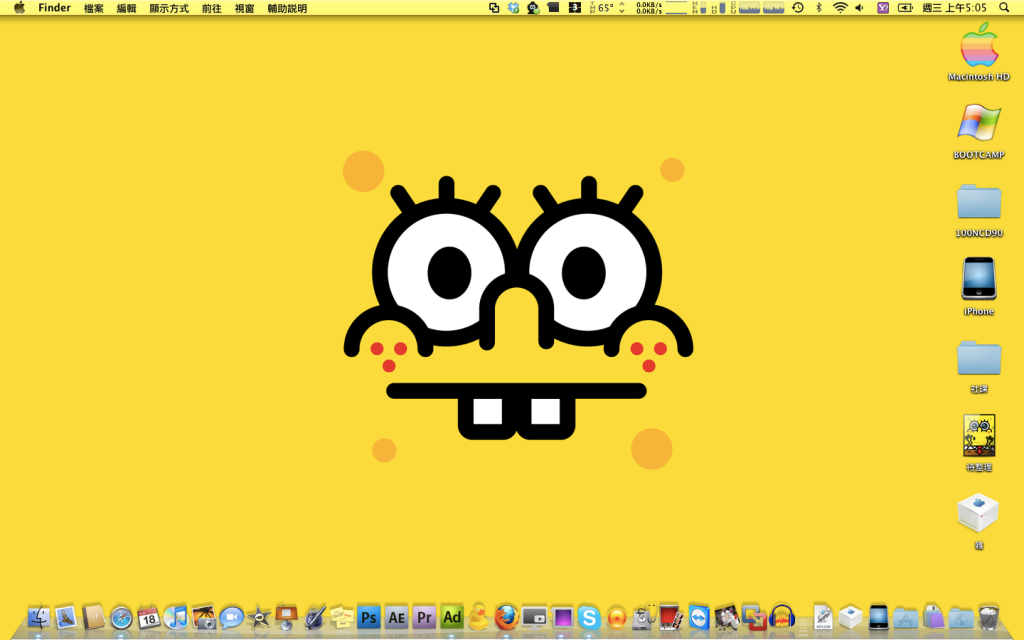Open iMovie star icon in dock
Screen dimensions: 1024x640
click(x=259, y=617)
